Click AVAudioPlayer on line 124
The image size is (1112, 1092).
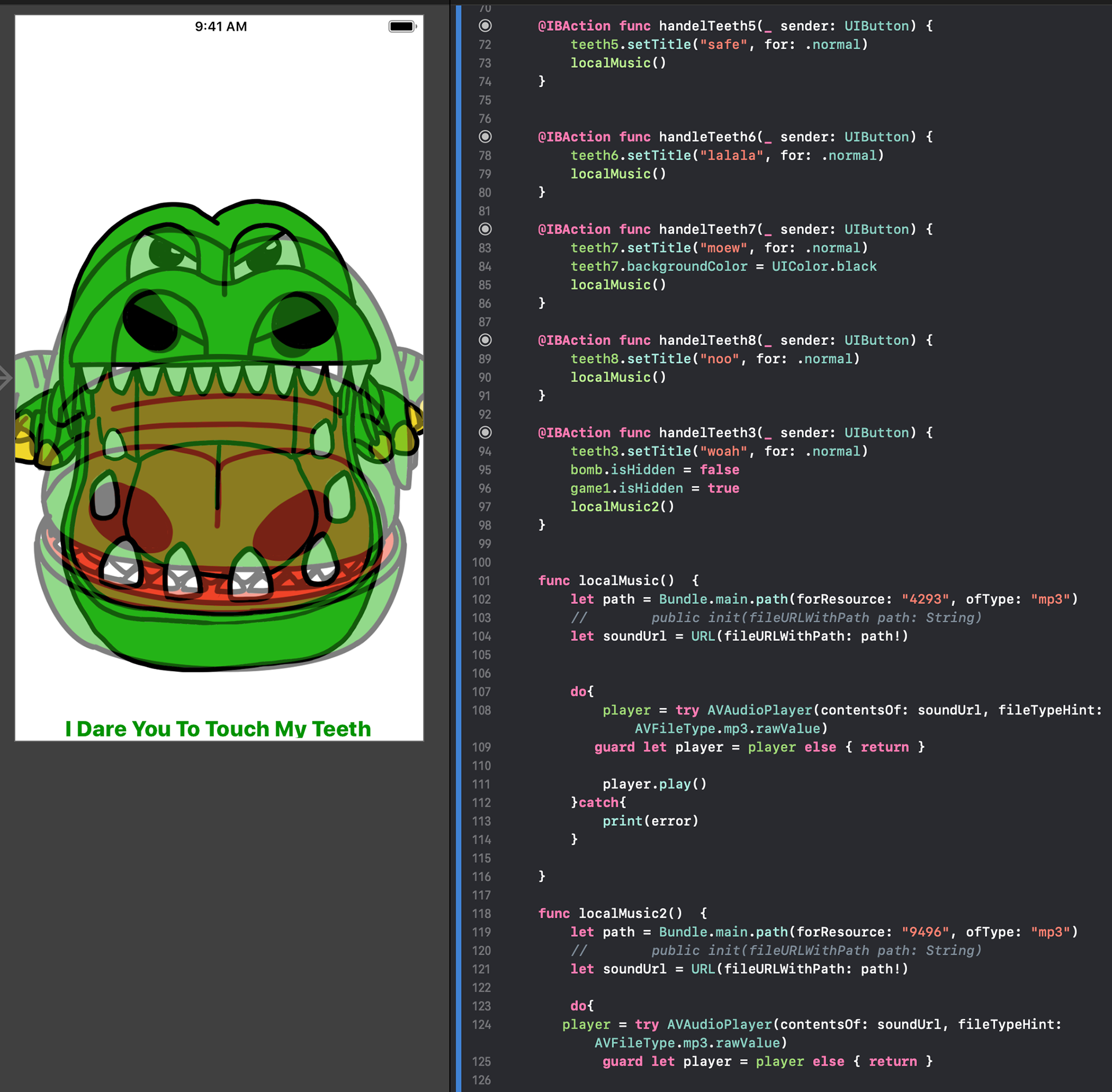tap(720, 1025)
